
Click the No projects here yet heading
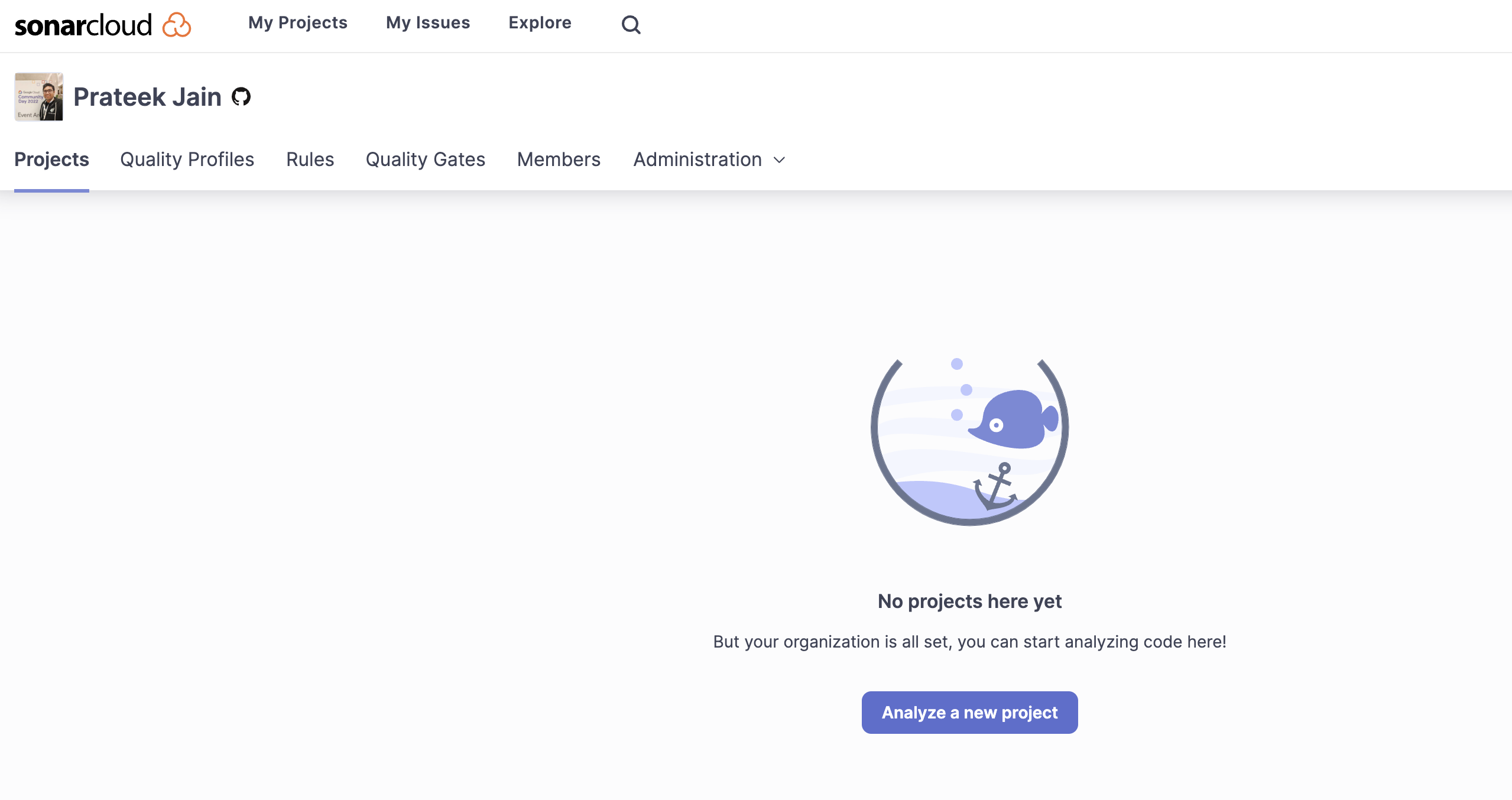[969, 601]
